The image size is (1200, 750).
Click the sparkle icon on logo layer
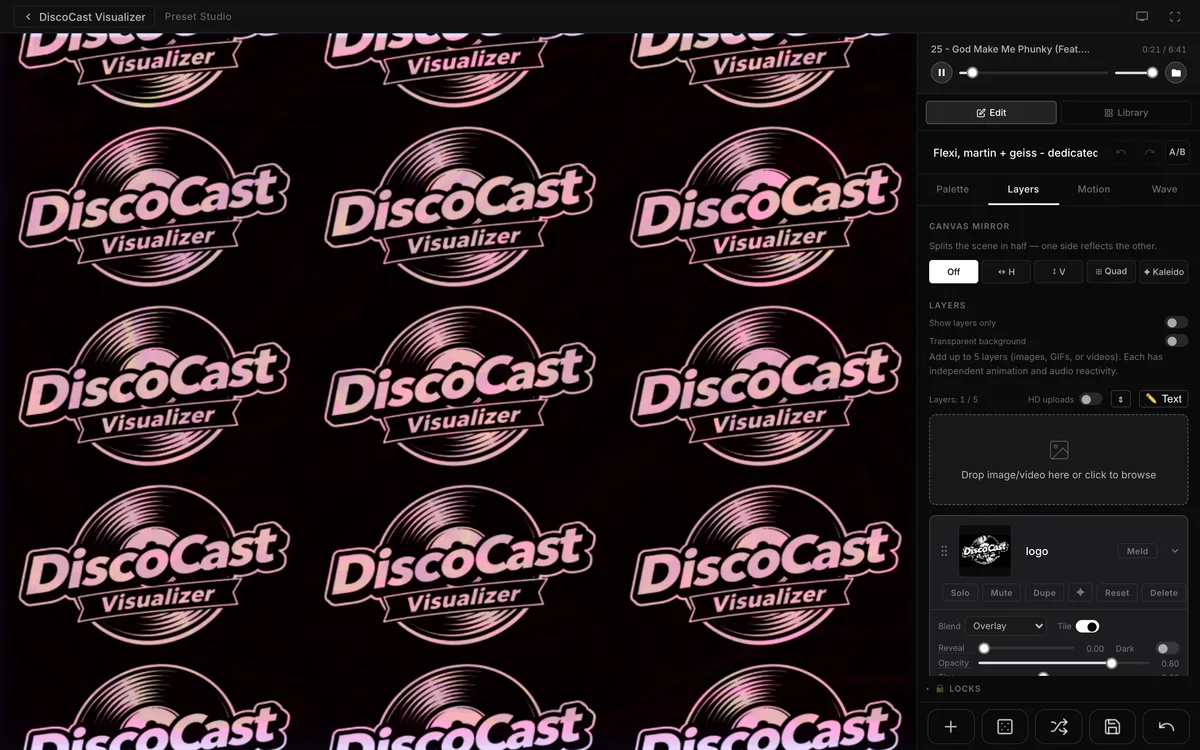(1080, 592)
